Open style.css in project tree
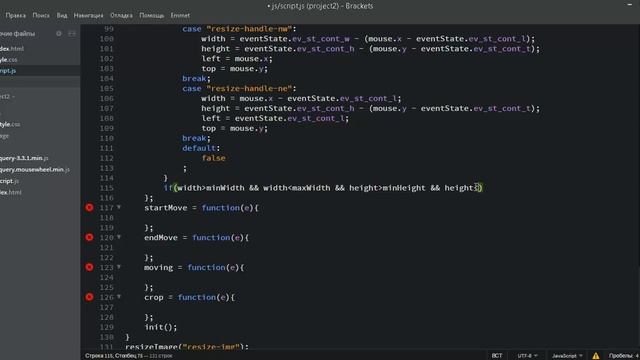Viewport: 640px width, 360px height. tap(10, 124)
